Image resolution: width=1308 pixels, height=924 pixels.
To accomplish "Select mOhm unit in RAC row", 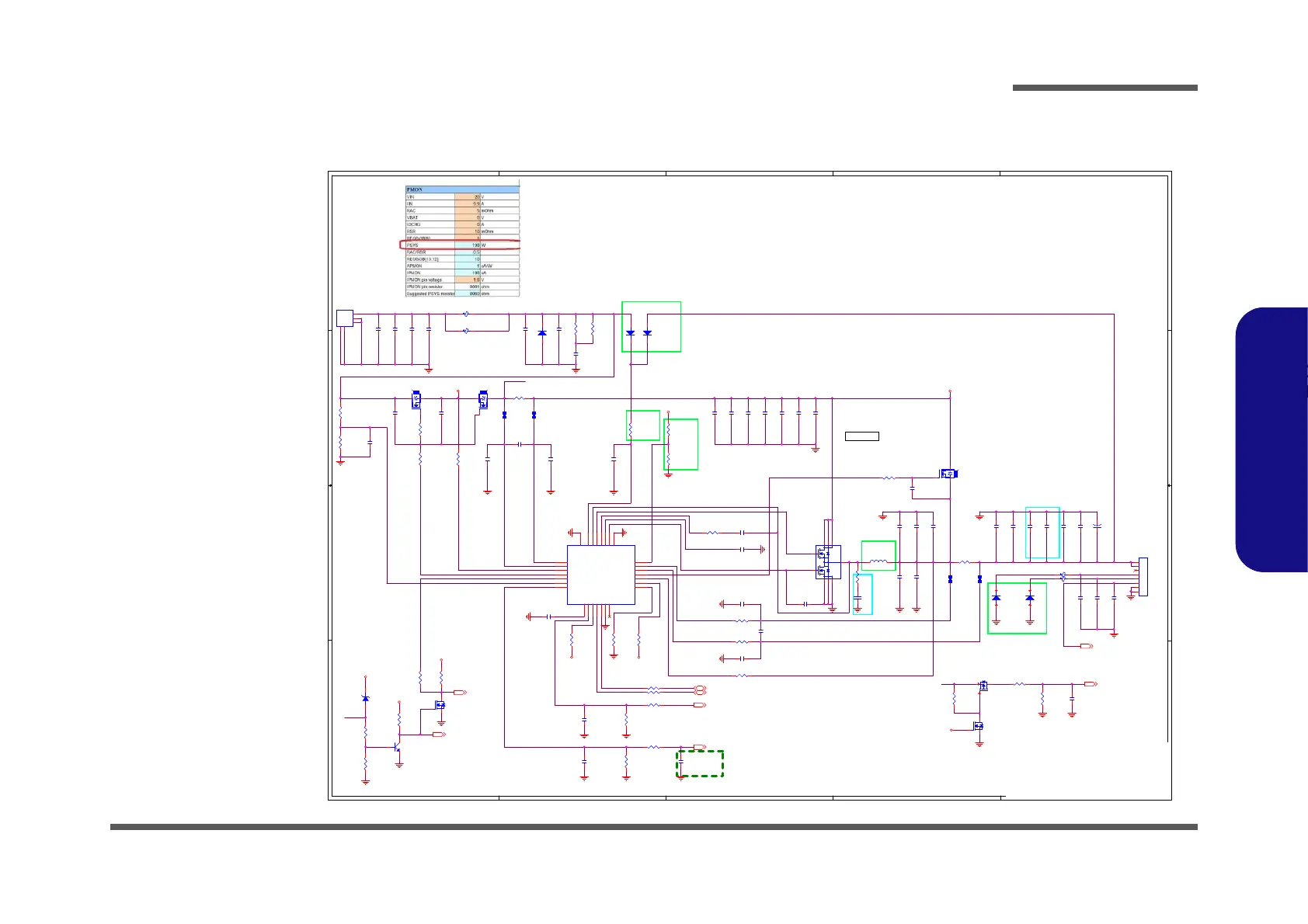I will [x=500, y=210].
